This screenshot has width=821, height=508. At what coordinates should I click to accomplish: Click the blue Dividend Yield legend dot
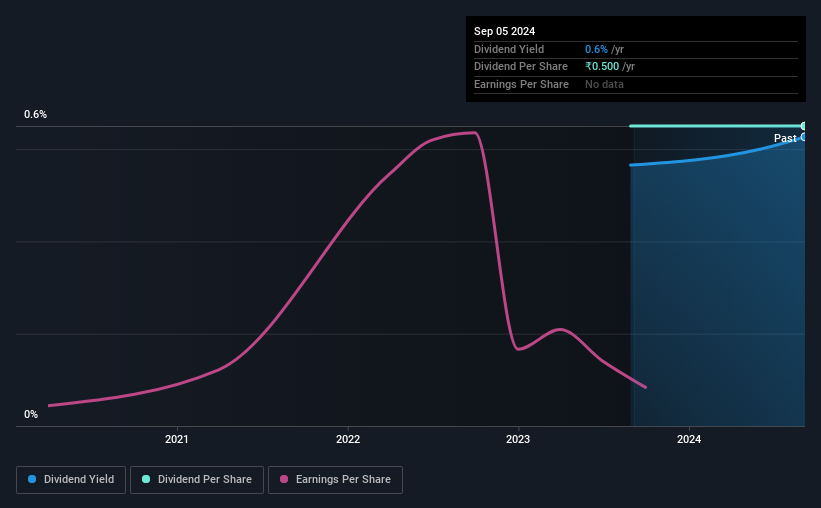32,479
